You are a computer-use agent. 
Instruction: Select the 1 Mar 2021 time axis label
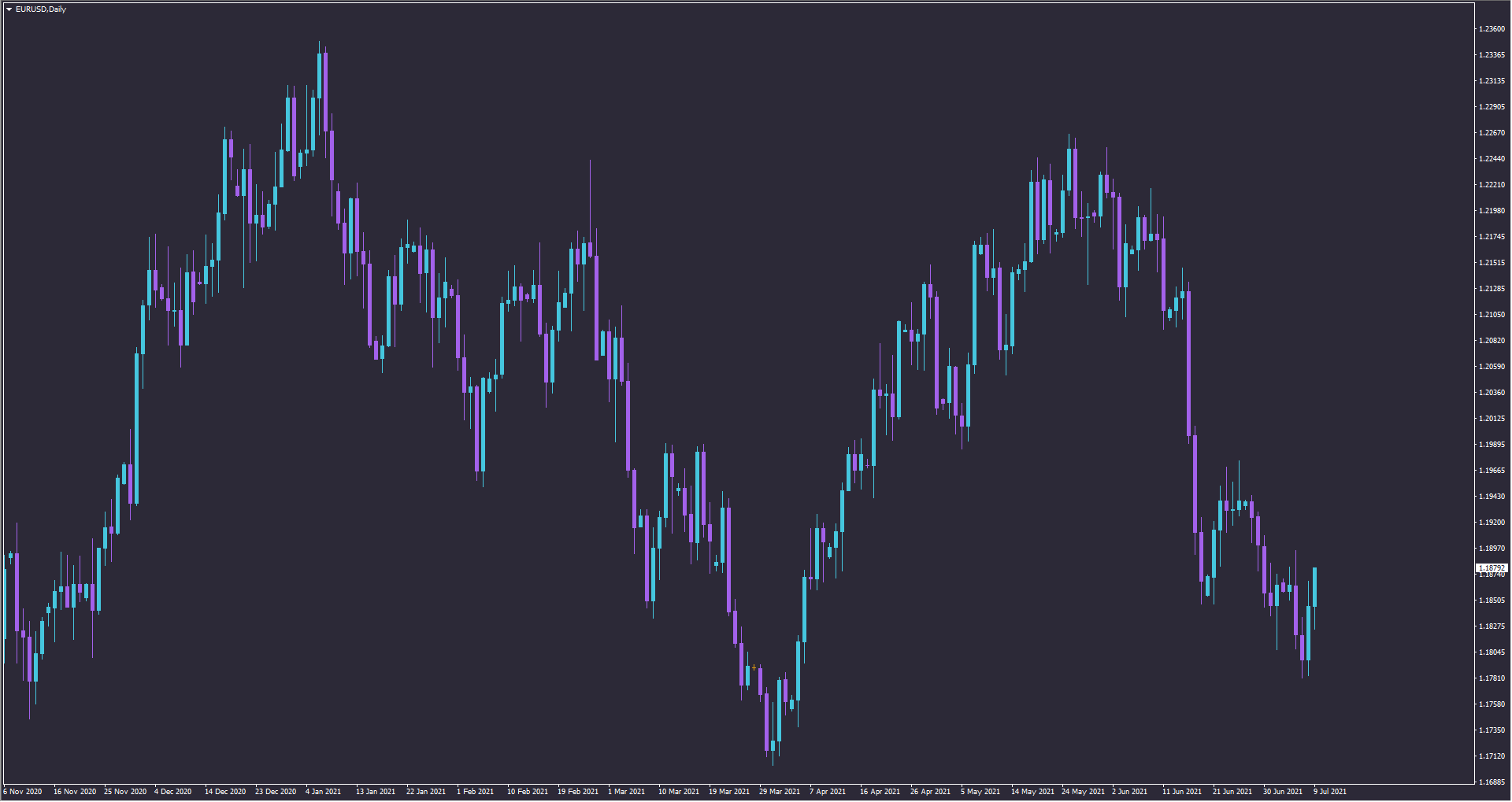click(627, 792)
